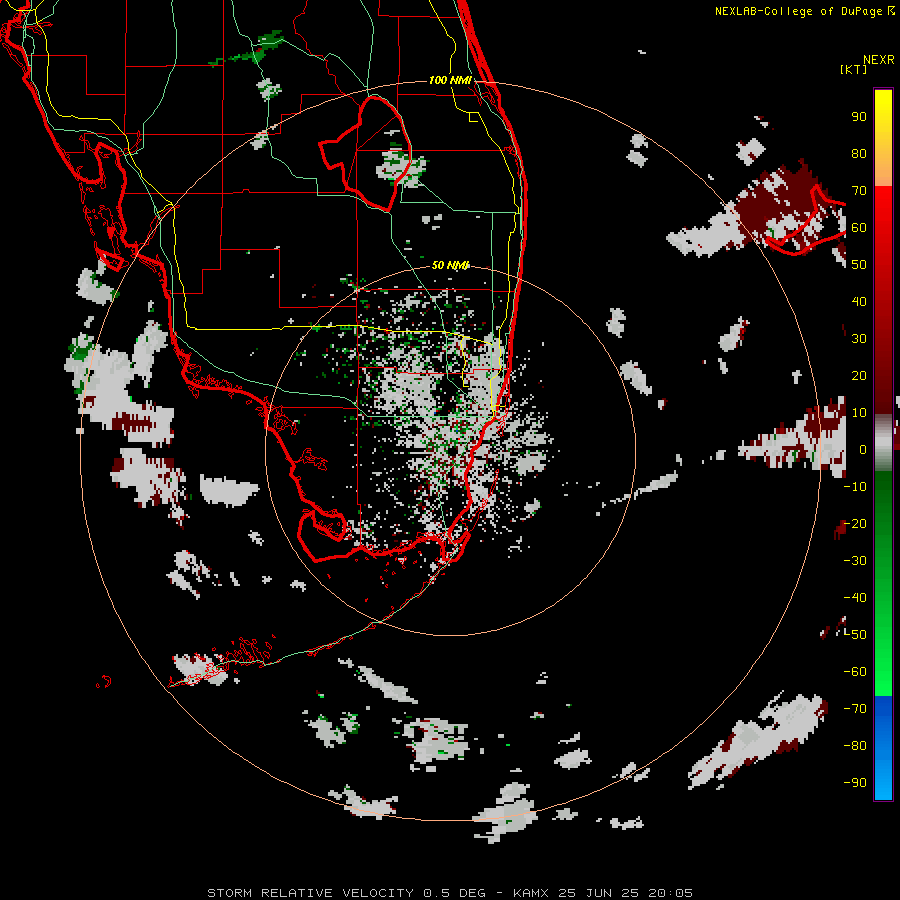Click the positive 10 value on velocity scale
Viewport: 900px width, 900px height.
(859, 413)
